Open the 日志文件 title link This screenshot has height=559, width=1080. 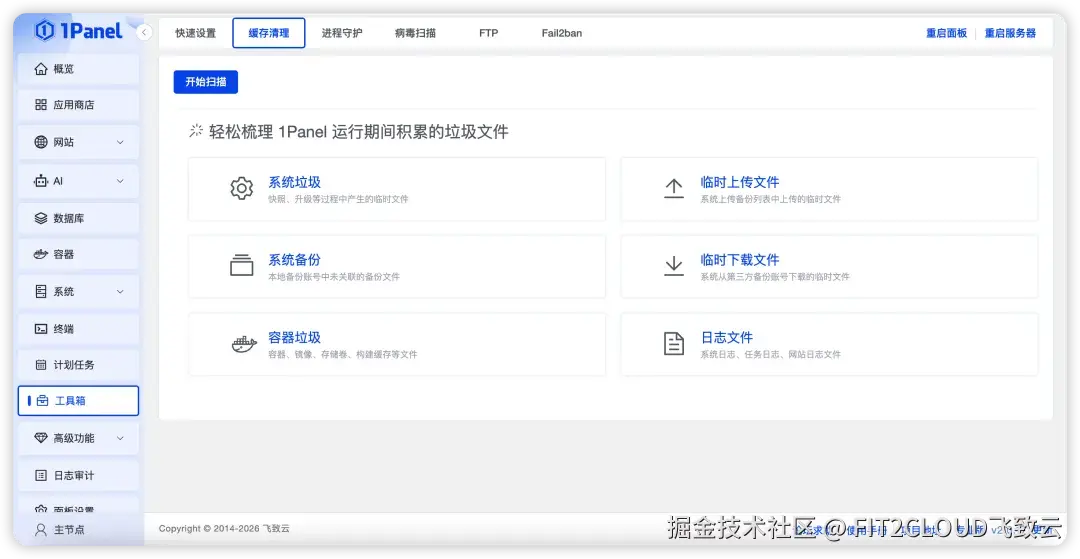pos(727,338)
